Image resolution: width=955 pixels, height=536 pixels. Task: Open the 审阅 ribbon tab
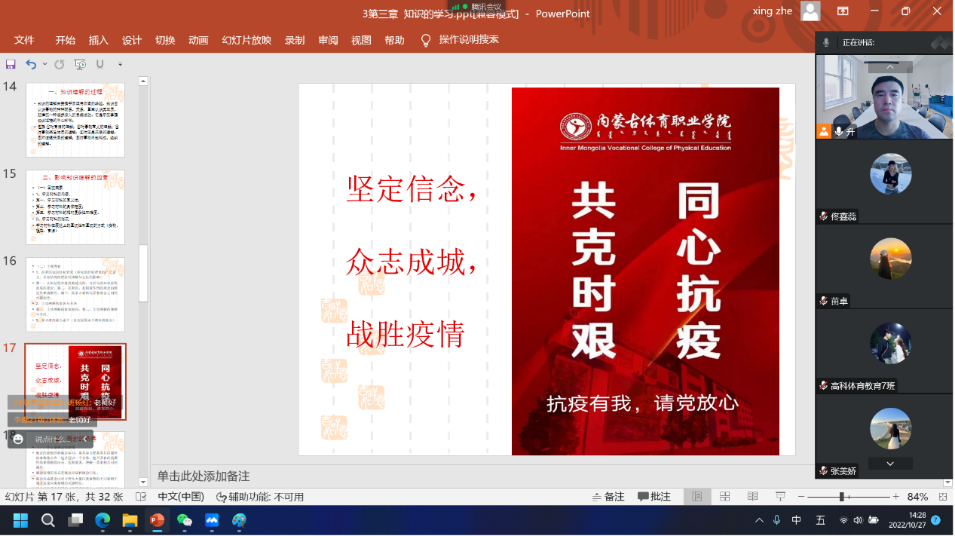[x=328, y=40]
